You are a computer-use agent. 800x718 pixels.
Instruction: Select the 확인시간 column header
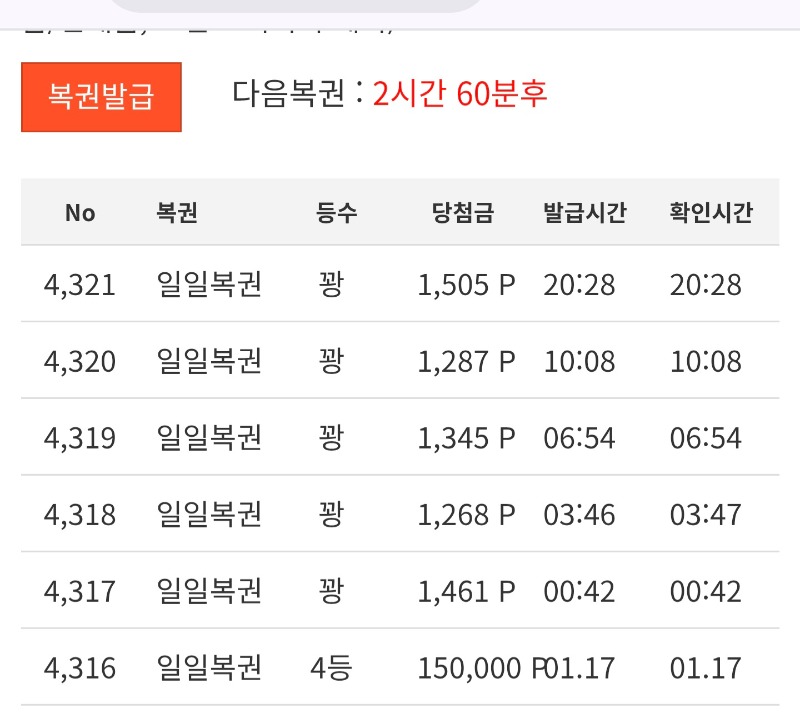(710, 213)
